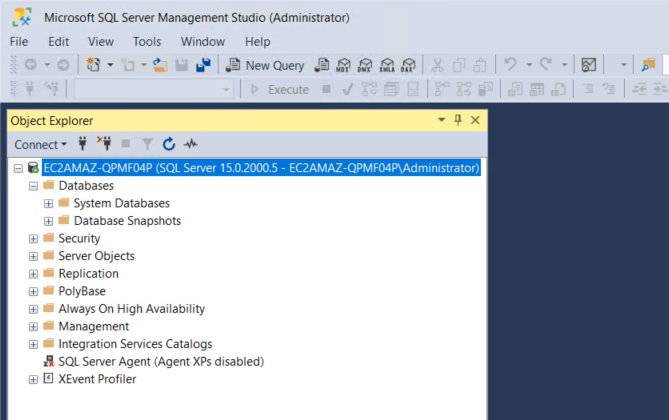This screenshot has height=420, width=669.
Task: Open the Undo history dropdown arrow
Action: click(529, 65)
